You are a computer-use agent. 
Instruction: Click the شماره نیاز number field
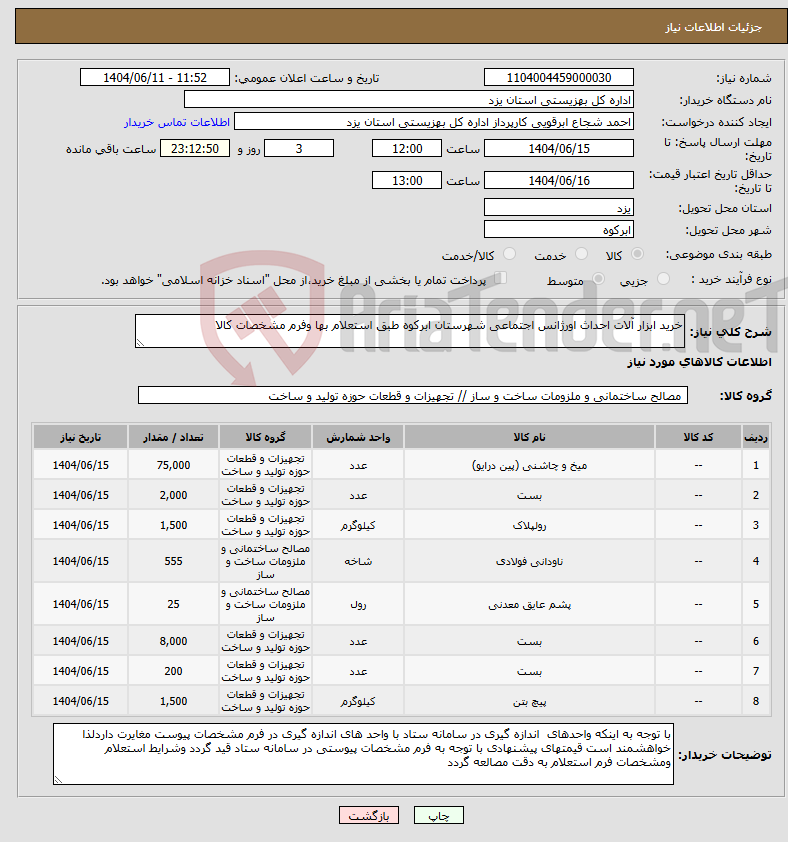559,77
